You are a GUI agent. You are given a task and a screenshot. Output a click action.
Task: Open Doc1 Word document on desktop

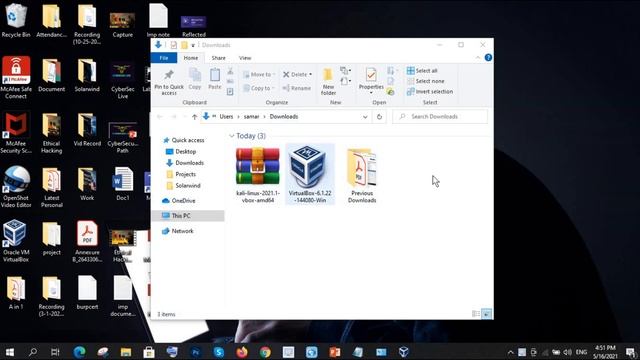[x=122, y=184]
